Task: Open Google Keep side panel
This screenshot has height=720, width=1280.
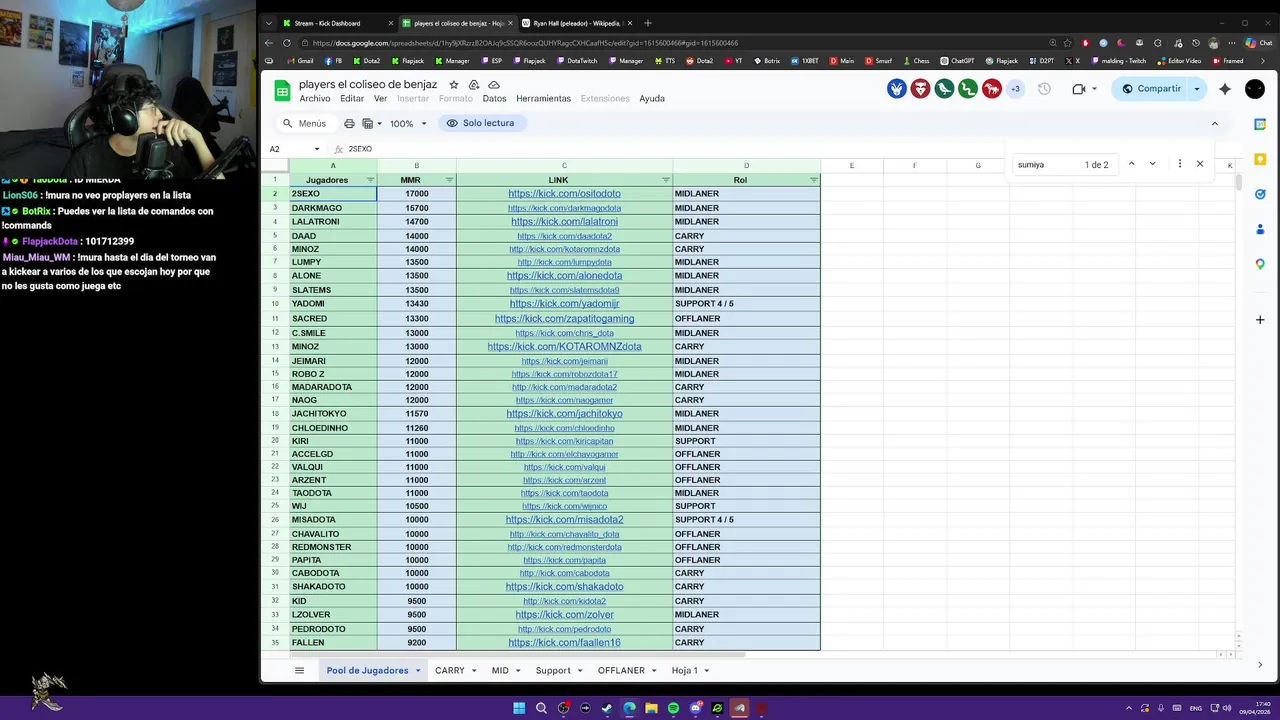Action: pos(1260,159)
